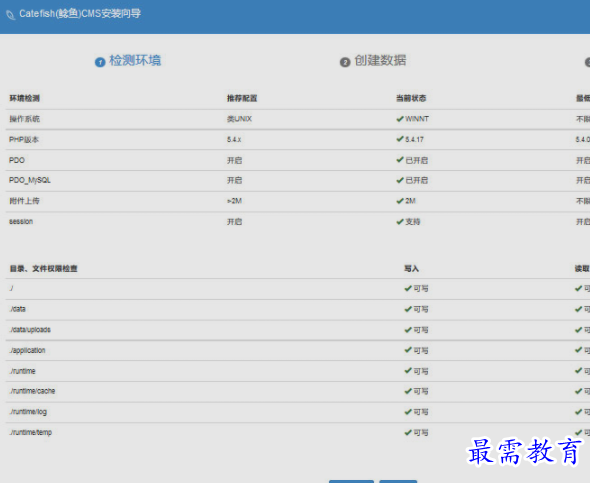Click the write checkmark for ./runtime/log
590x483 pixels.
[x=408, y=412]
